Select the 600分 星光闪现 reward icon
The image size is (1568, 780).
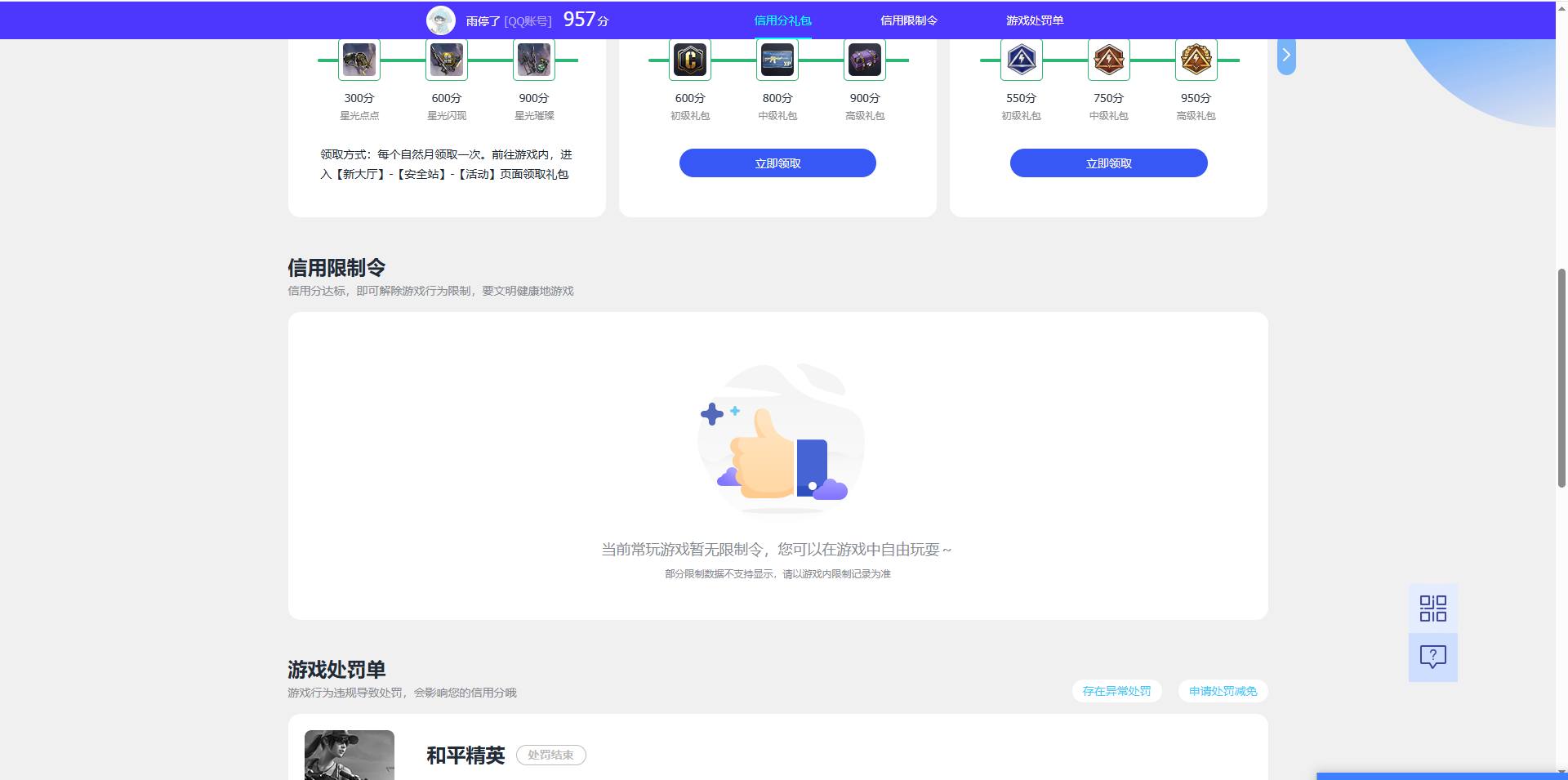click(447, 60)
